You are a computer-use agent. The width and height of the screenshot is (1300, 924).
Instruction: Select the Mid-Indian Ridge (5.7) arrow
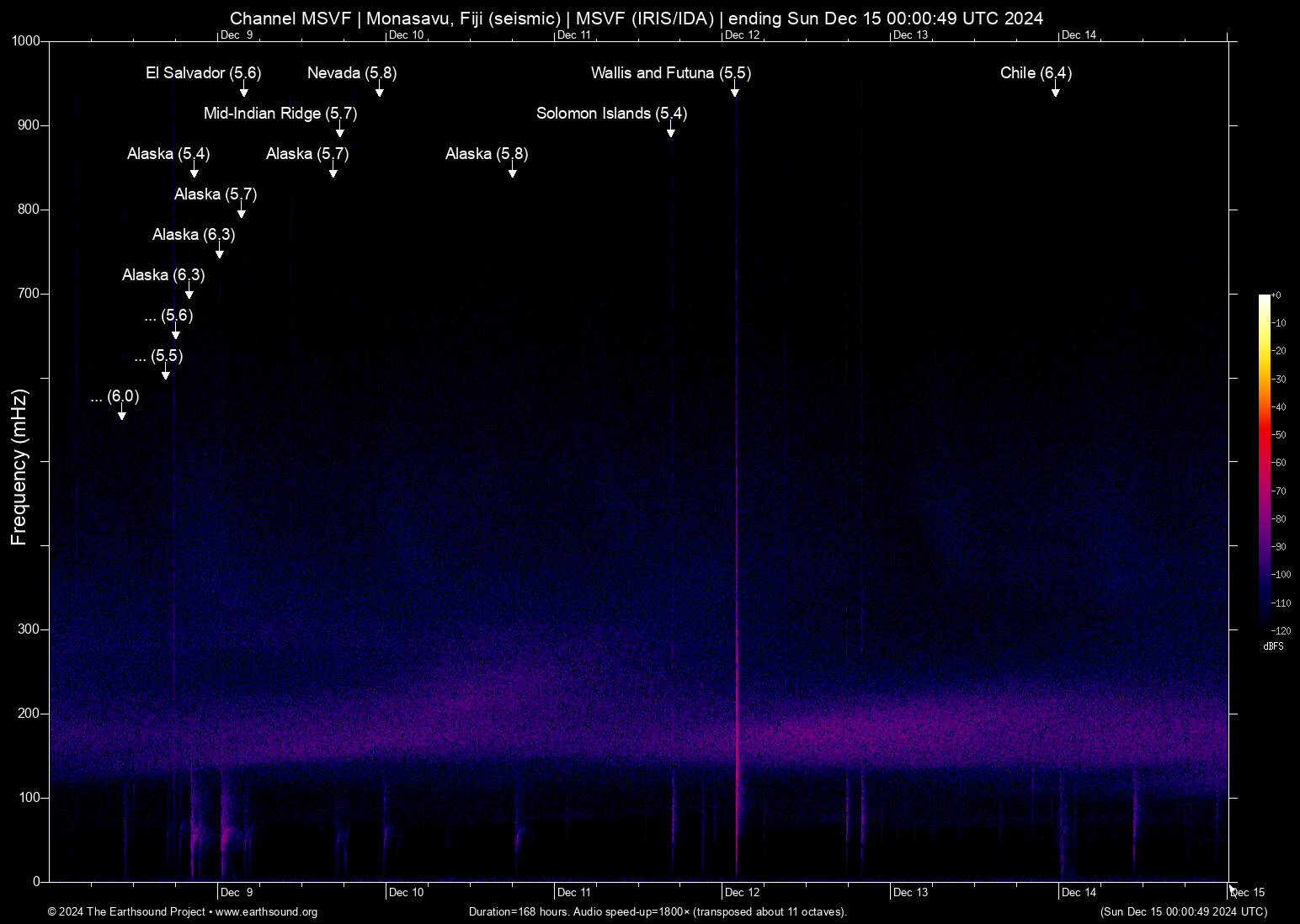click(x=340, y=133)
